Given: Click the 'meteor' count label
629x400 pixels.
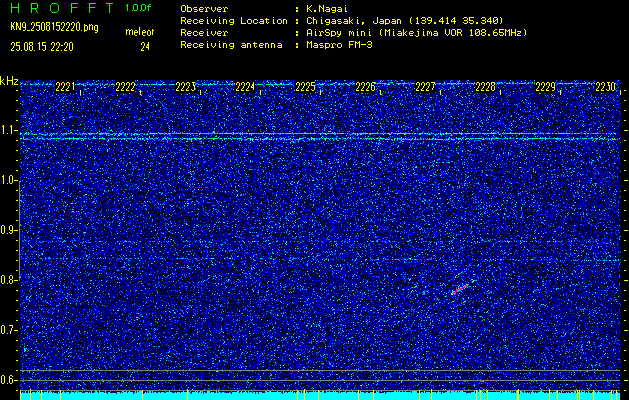Looking at the screenshot, I should [x=140, y=32].
